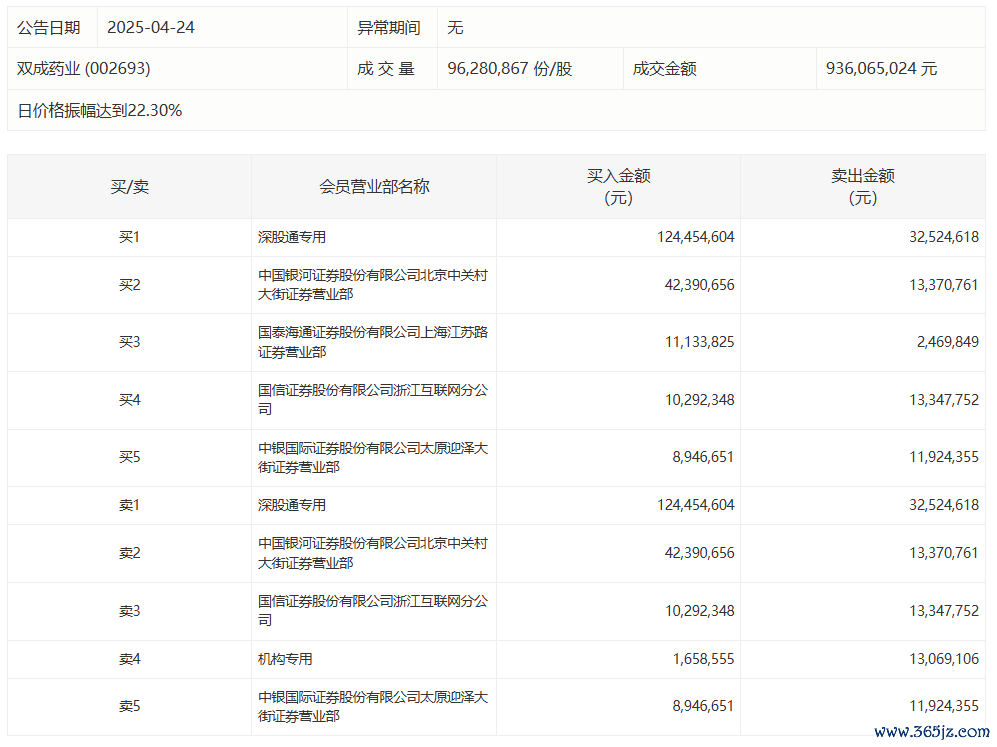This screenshot has width=997, height=747.
Task: Select 124,454,604 in the 卖1 row
Action: click(696, 505)
